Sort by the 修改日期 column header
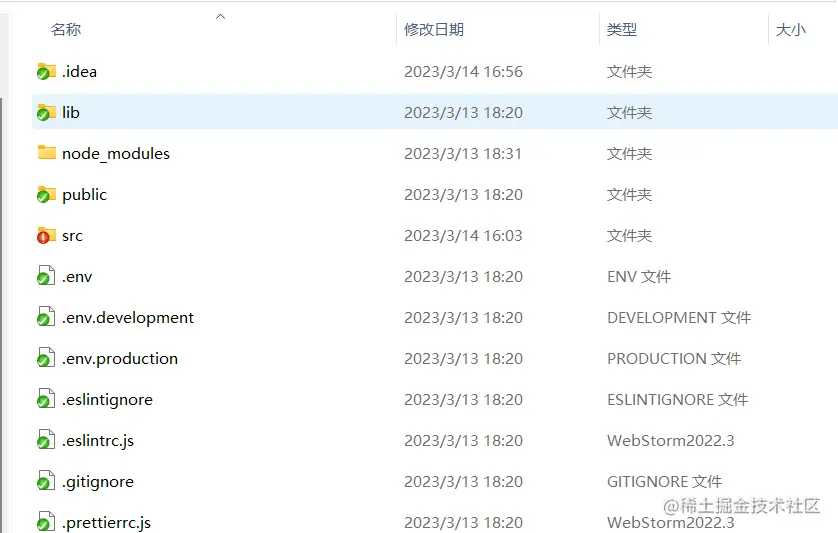838x533 pixels. pyautogui.click(x=433, y=29)
